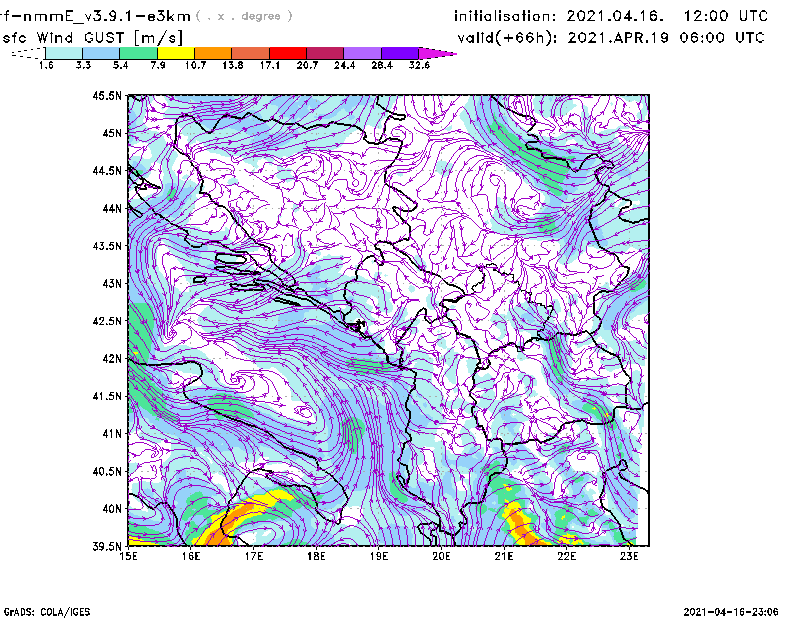Click the dashed white arrow legend start
Viewport: 800px width, 618px height.
click(28, 53)
